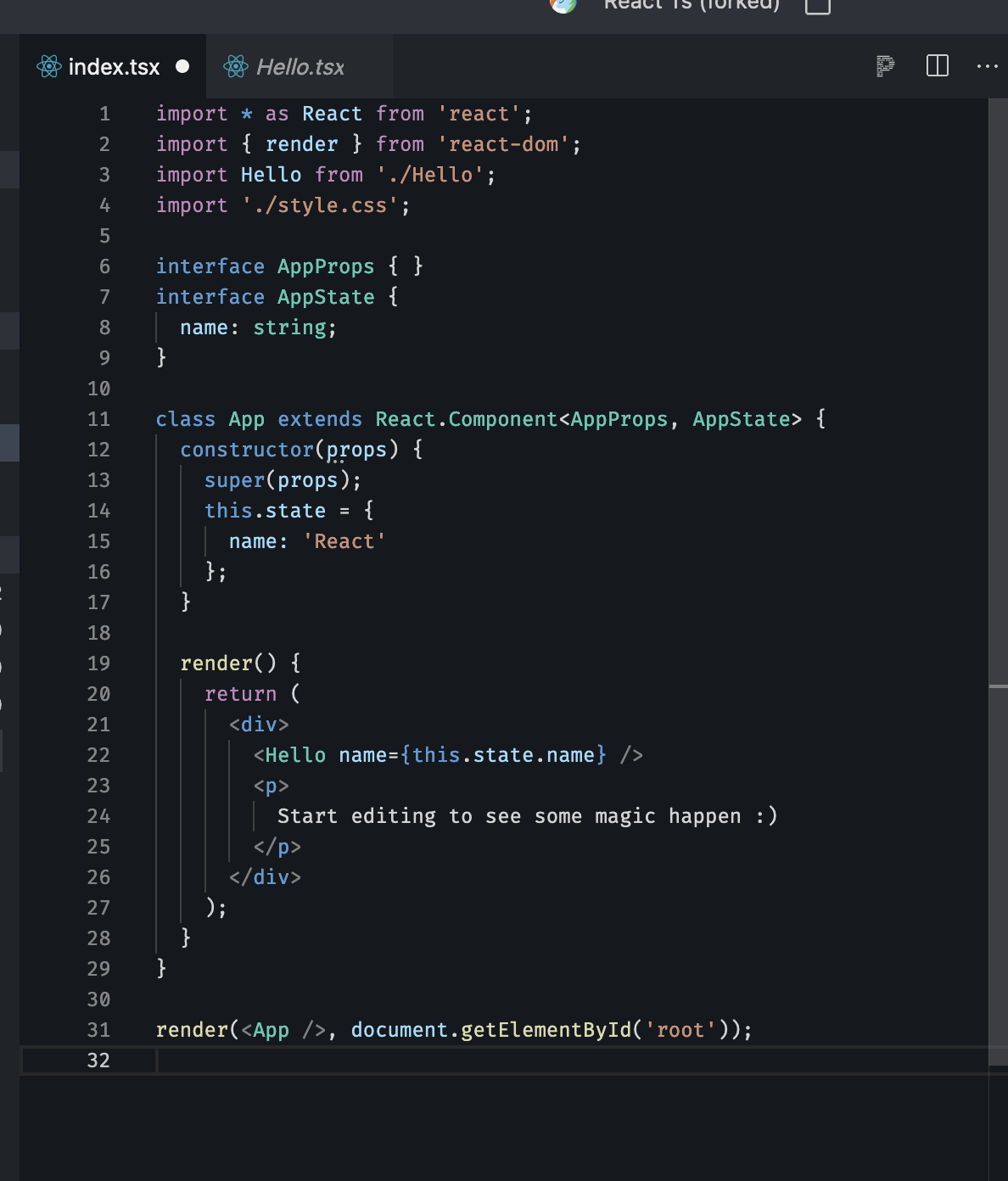Viewport: 1008px width, 1181px height.
Task: Click 'name: string;' on line 8
Action: 258,327
